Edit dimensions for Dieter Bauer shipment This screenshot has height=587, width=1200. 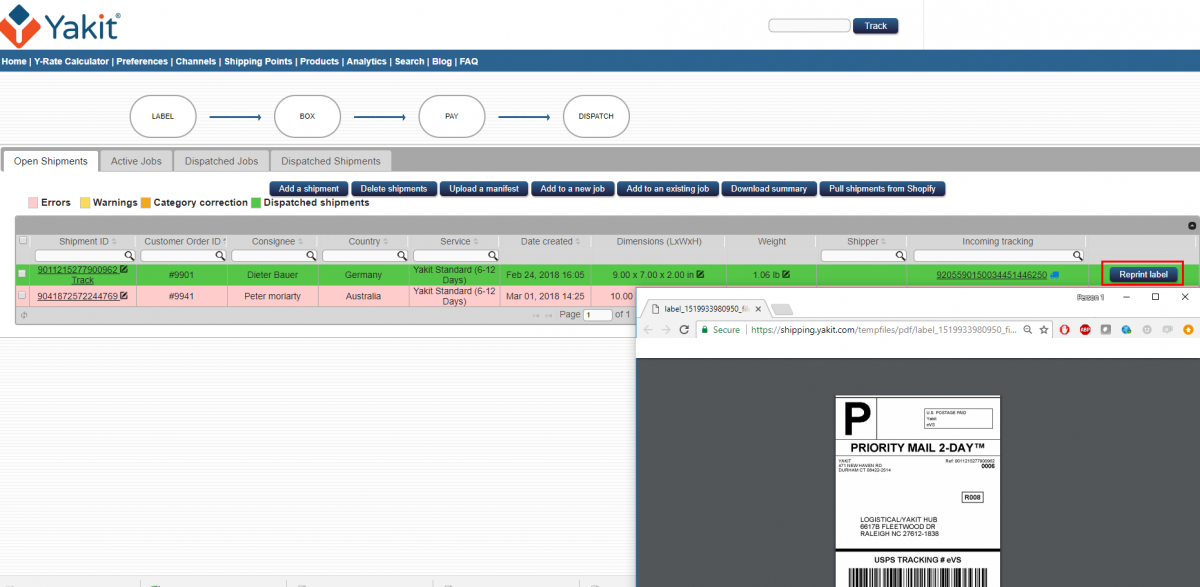700,274
